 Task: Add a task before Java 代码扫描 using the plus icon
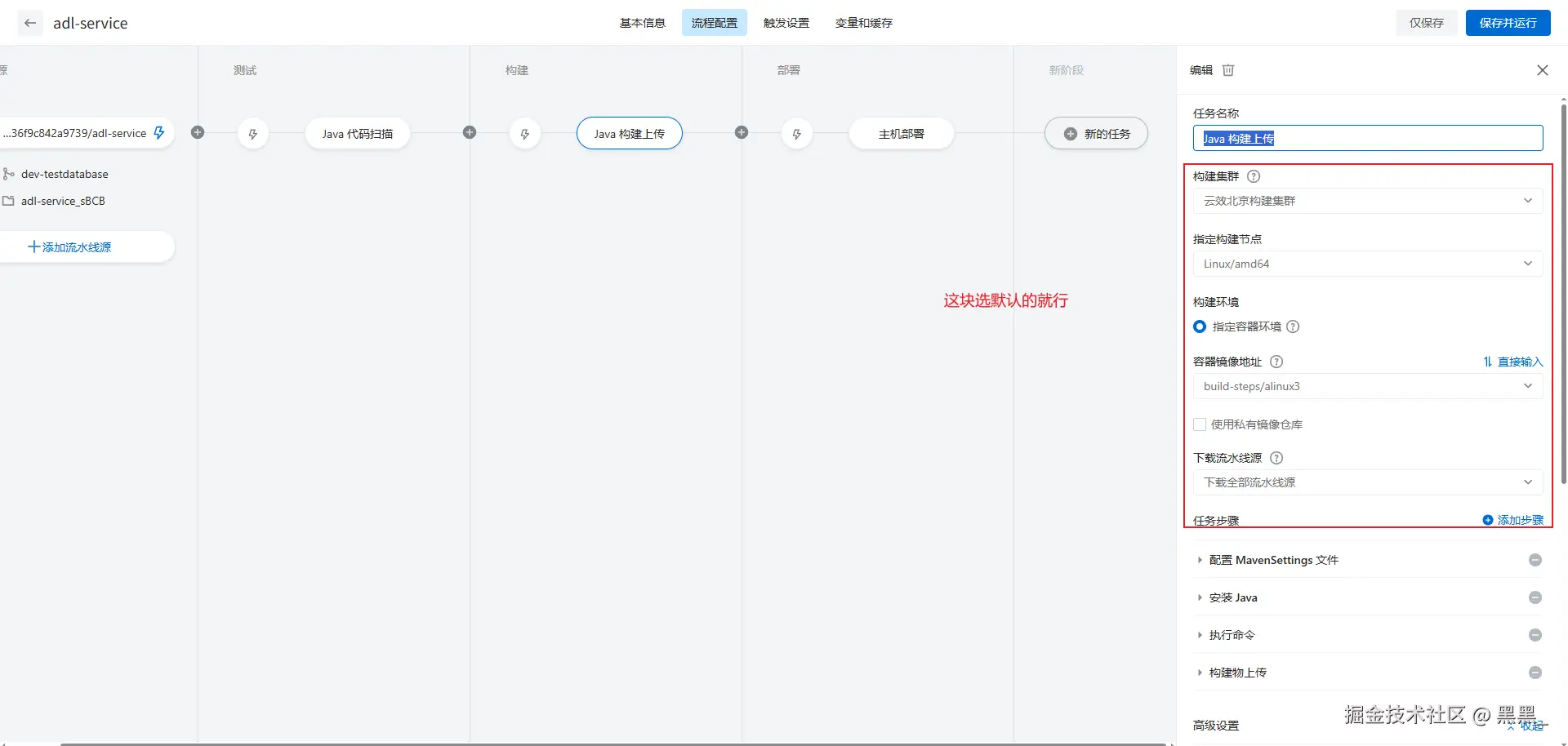[x=198, y=132]
